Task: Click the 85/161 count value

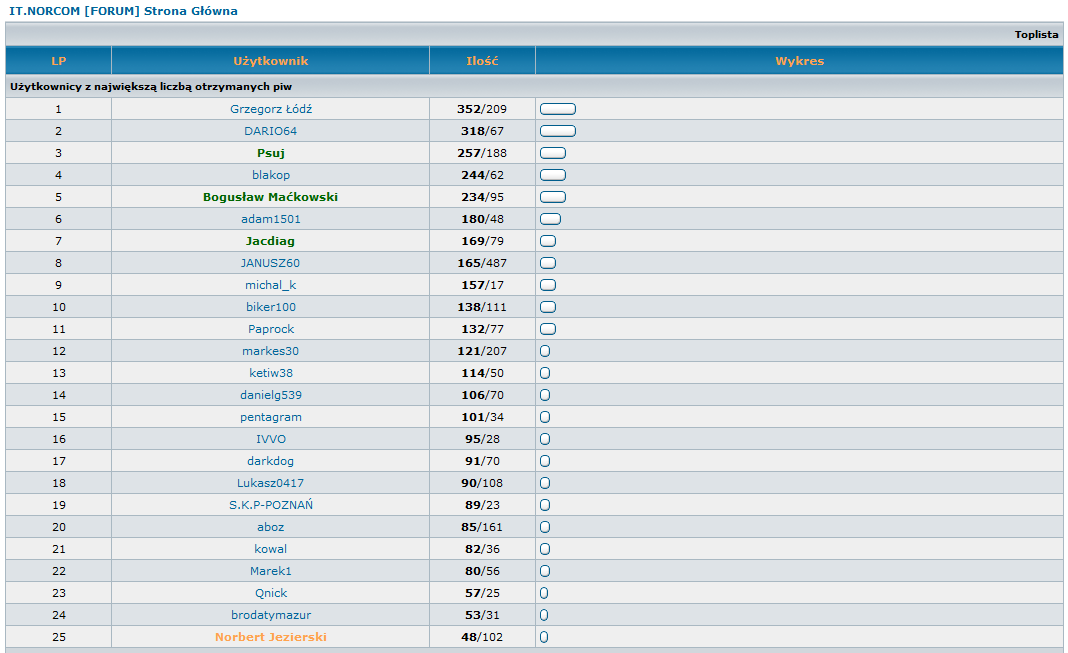Action: (x=482, y=527)
